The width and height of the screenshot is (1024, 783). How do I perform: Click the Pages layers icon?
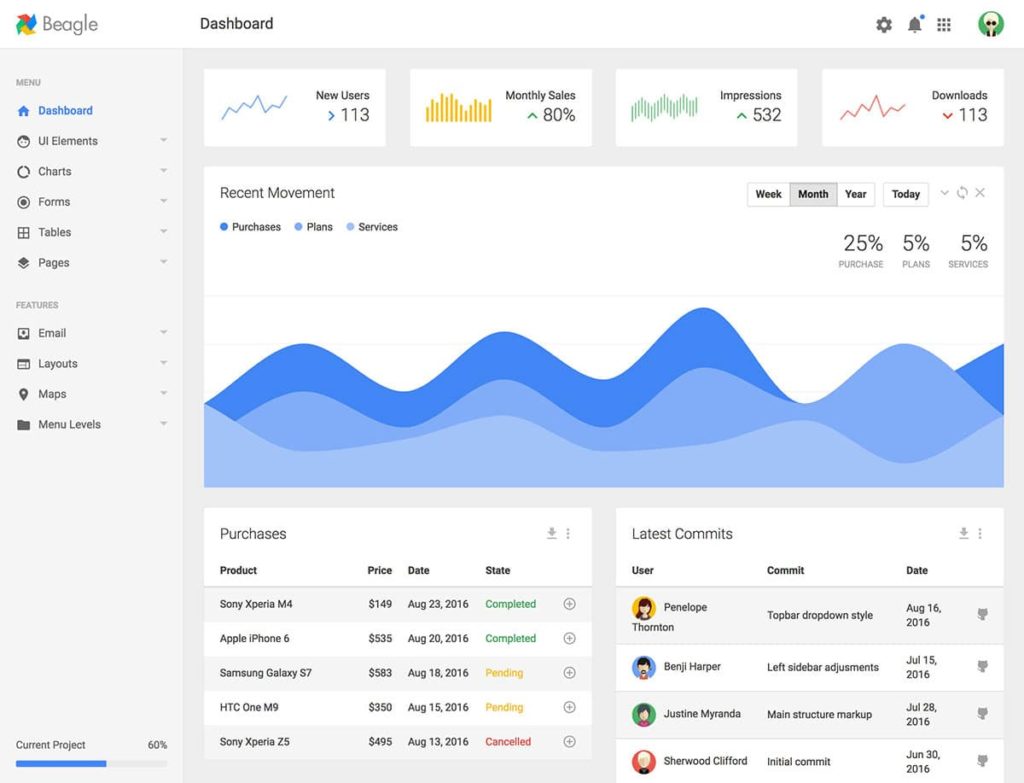point(24,263)
